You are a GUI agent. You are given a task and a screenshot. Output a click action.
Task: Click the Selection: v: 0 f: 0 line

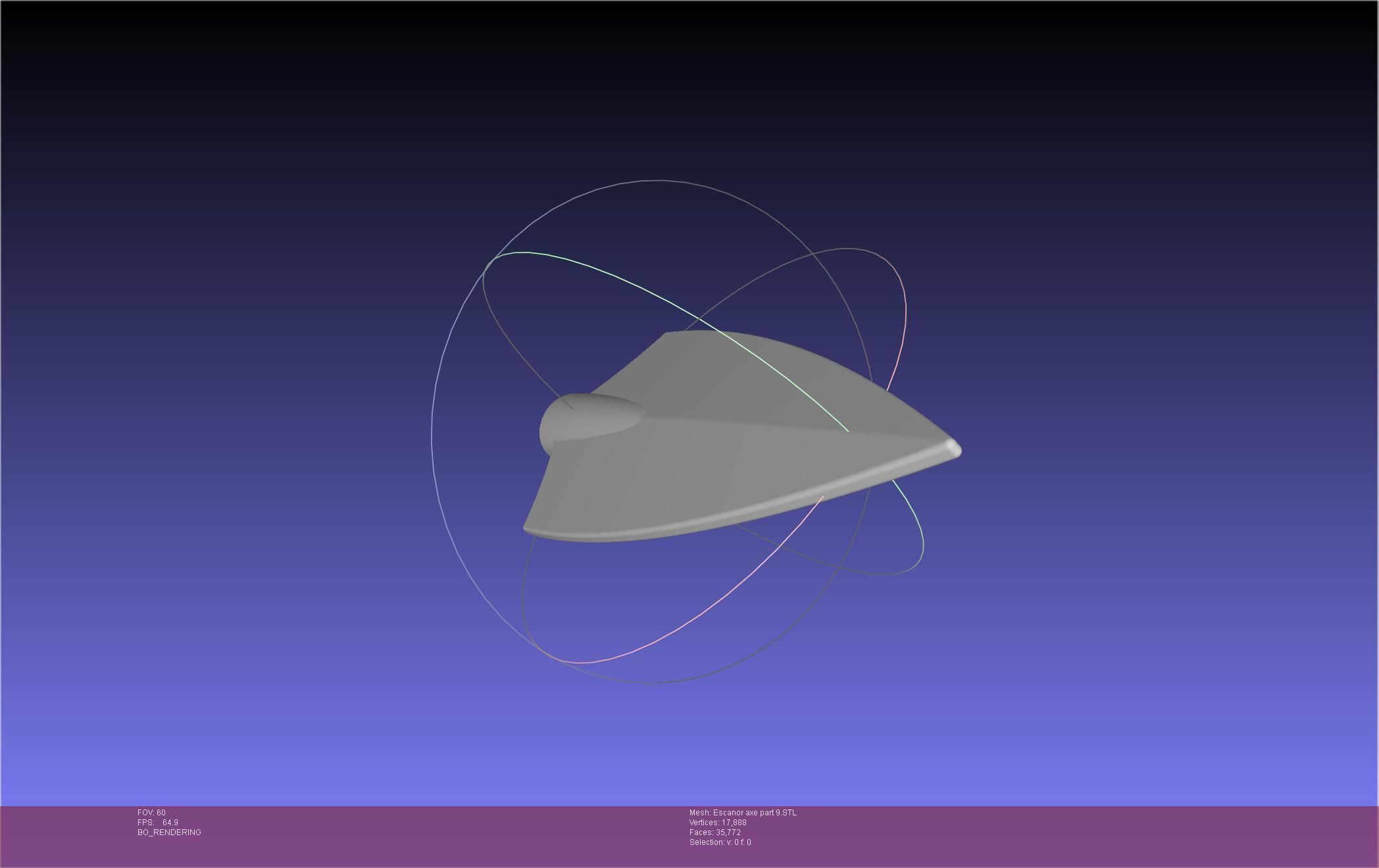coord(720,842)
